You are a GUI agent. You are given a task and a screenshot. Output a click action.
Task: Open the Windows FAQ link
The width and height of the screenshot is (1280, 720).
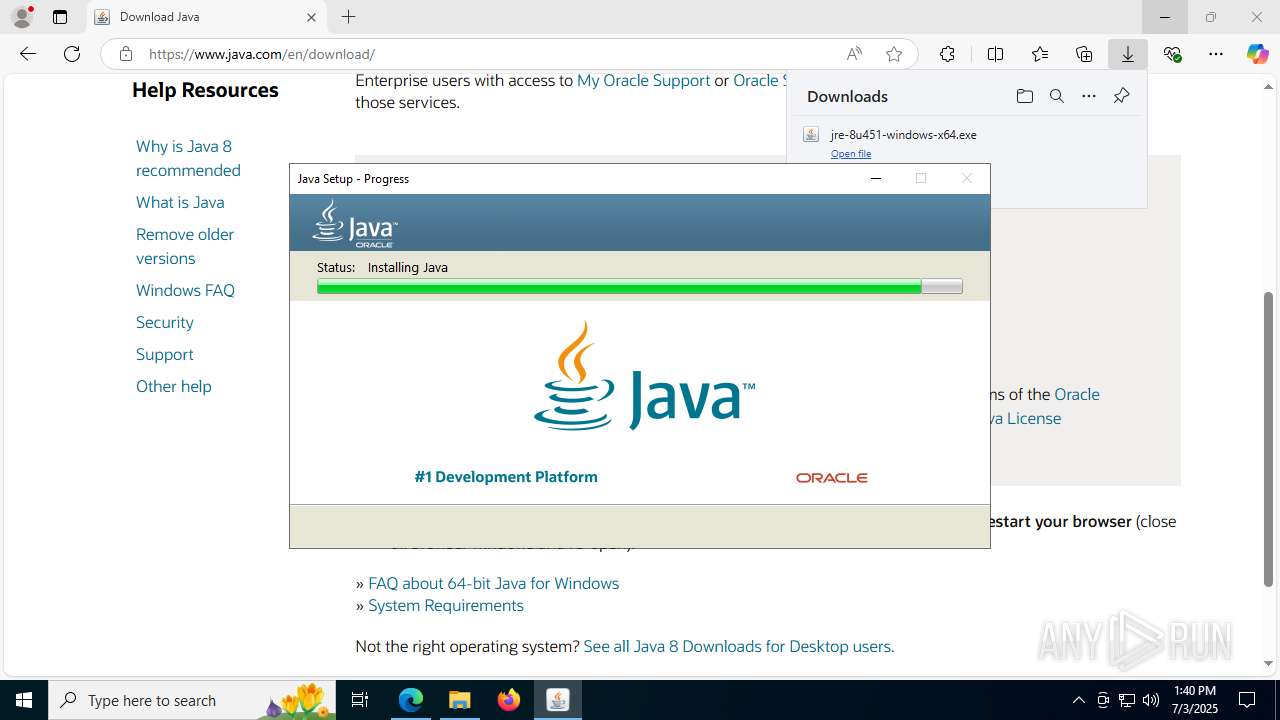[185, 290]
